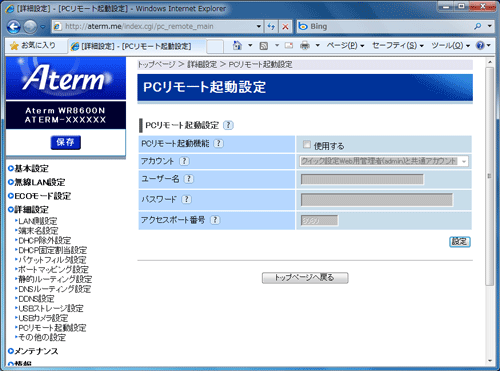The width and height of the screenshot is (500, 371).
Task: Stop loading with the red X icon
Action: pos(285,26)
